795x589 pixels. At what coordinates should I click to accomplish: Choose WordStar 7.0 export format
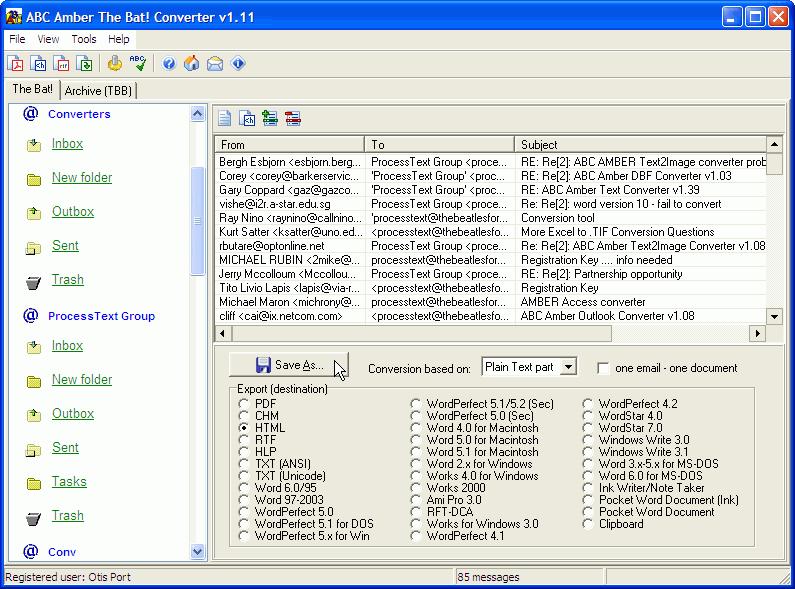point(587,428)
